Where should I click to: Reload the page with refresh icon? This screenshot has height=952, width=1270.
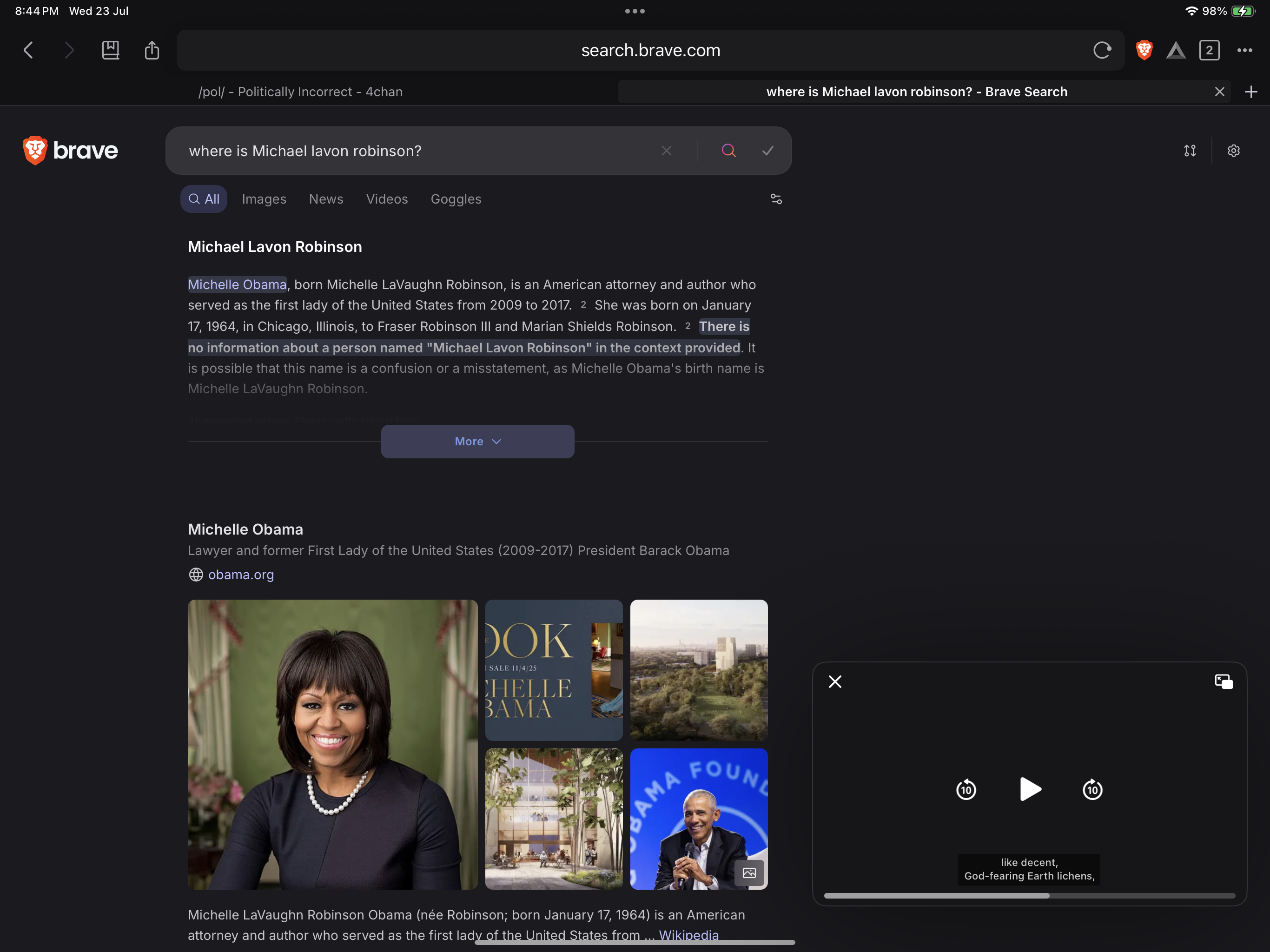click(x=1102, y=51)
